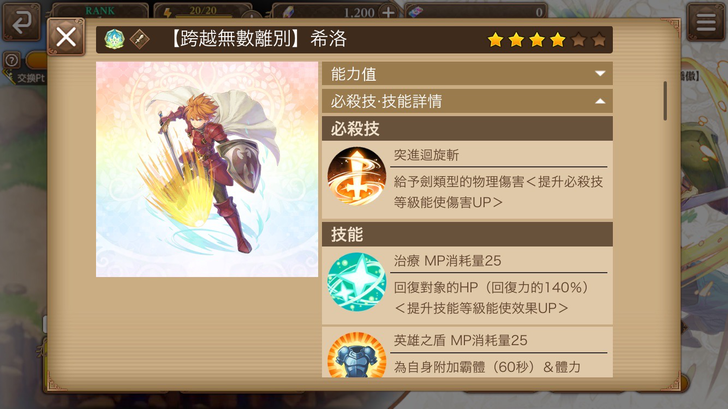Click the 能力值 dropdown arrow
Image resolution: width=728 pixels, height=409 pixels.
coord(600,73)
